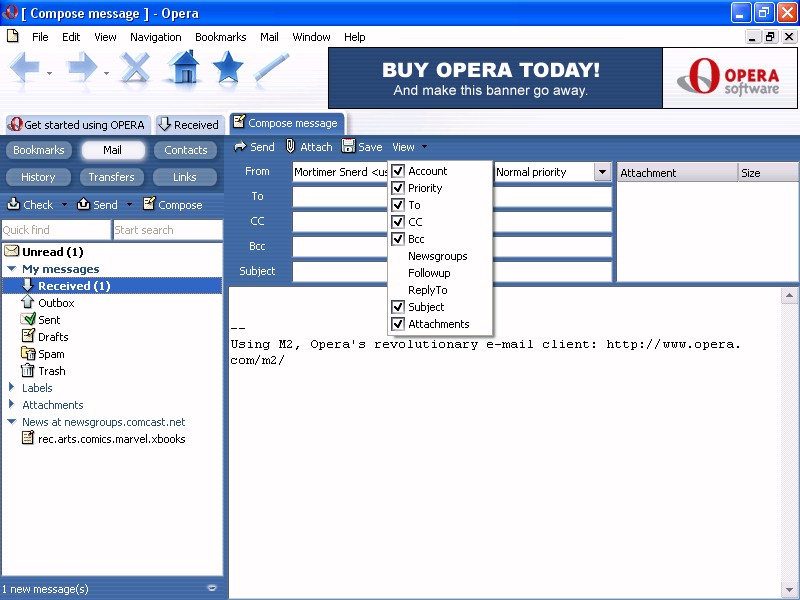Select the Trash folder icon
Screen dimensions: 800x600
coord(28,371)
